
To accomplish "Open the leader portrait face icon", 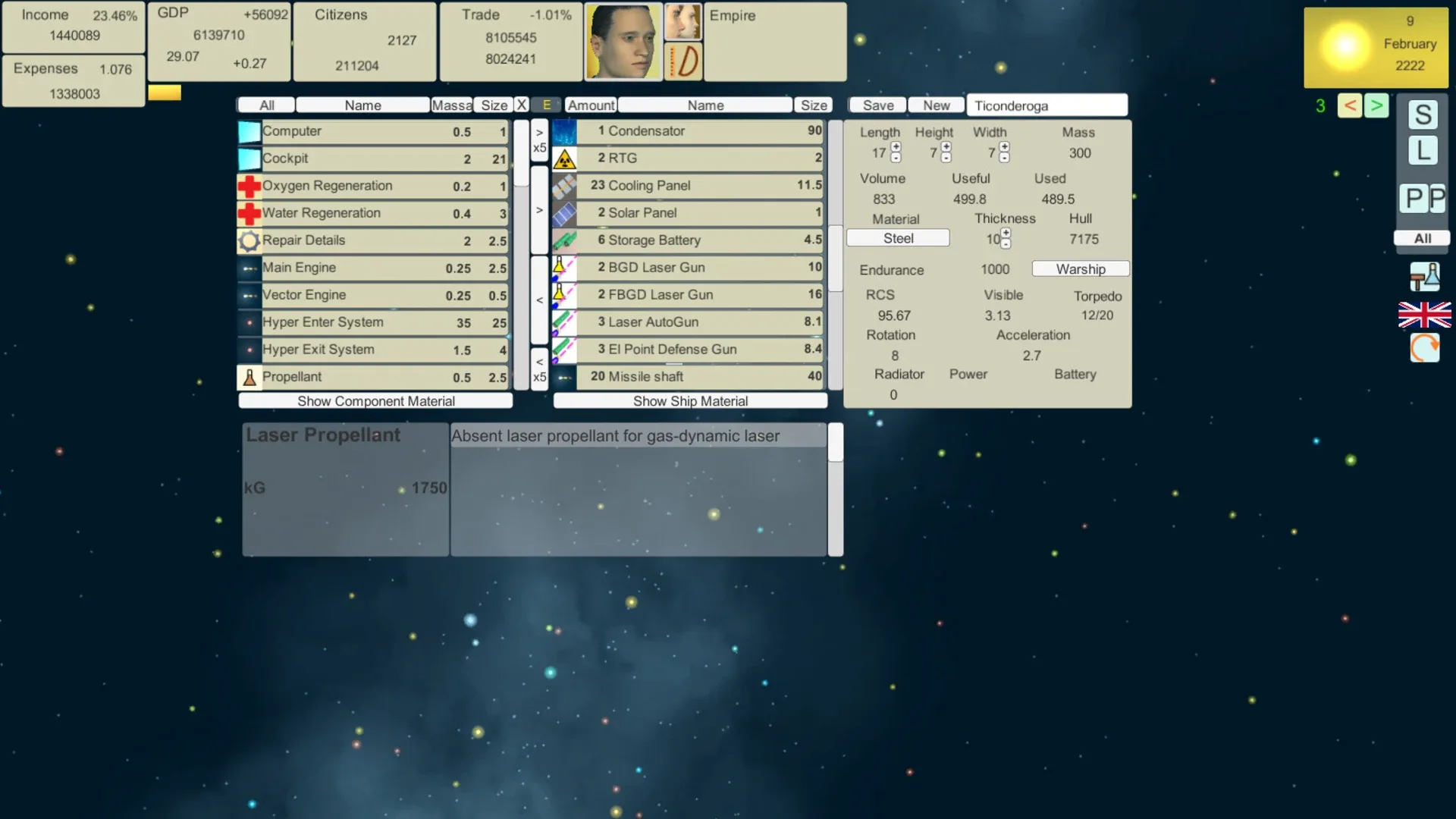I will tap(623, 42).
